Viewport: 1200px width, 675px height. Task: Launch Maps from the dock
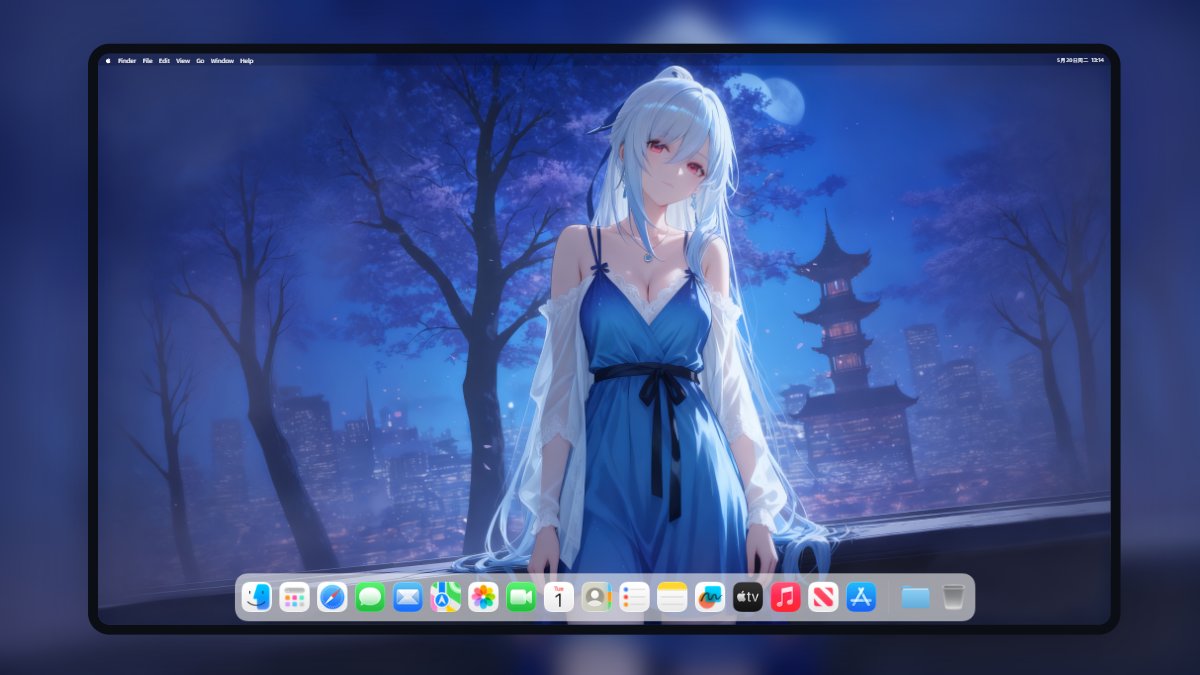click(445, 597)
